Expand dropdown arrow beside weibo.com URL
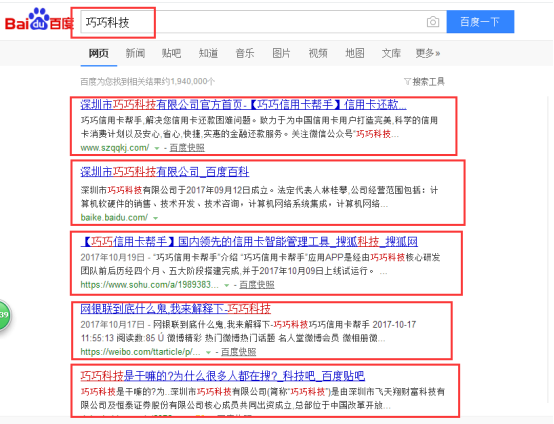 pos(208,352)
